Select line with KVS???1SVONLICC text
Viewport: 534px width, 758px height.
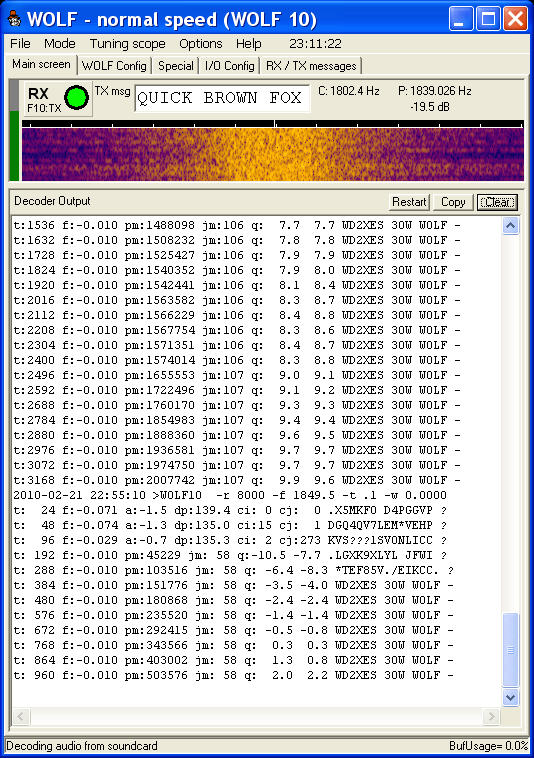[230, 540]
